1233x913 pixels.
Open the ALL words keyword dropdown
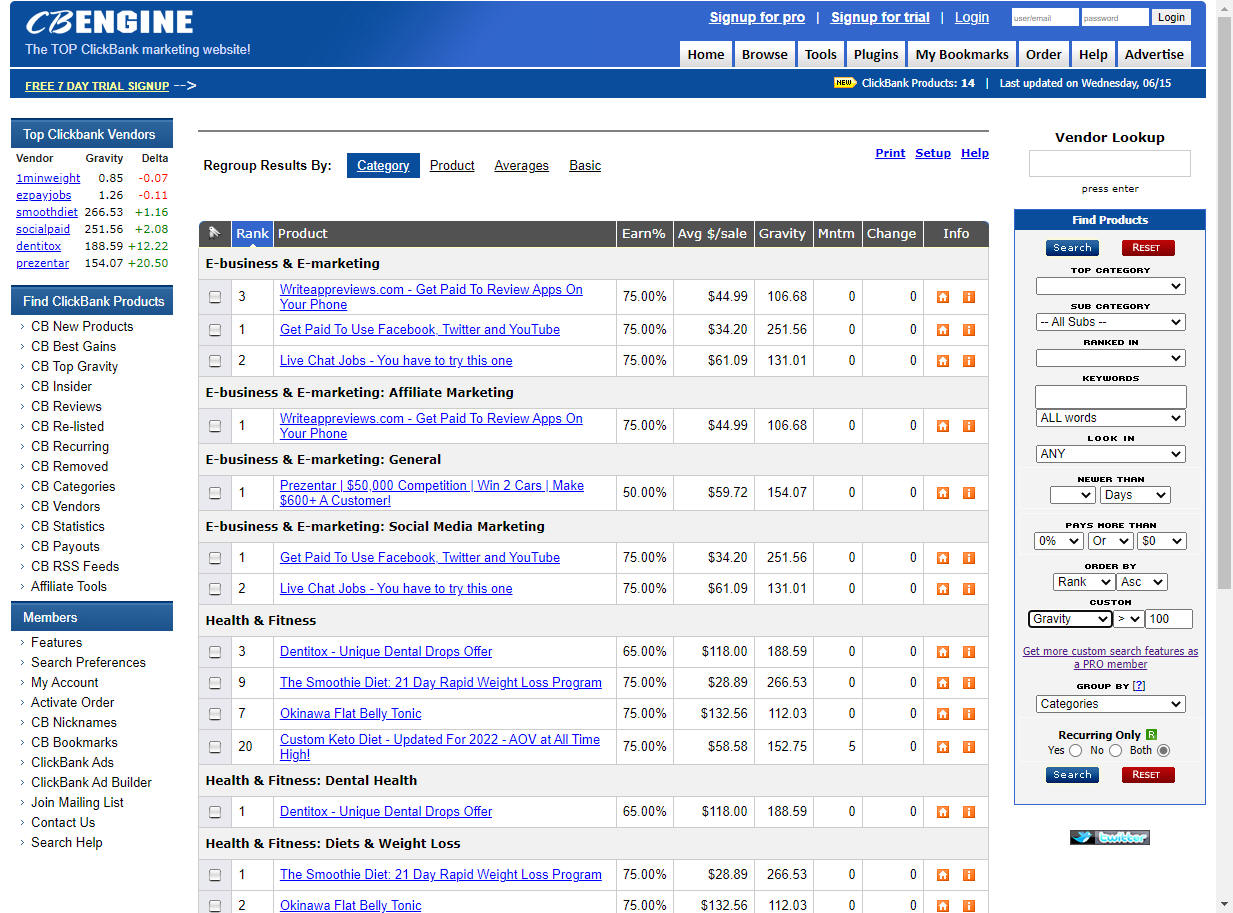[1111, 418]
